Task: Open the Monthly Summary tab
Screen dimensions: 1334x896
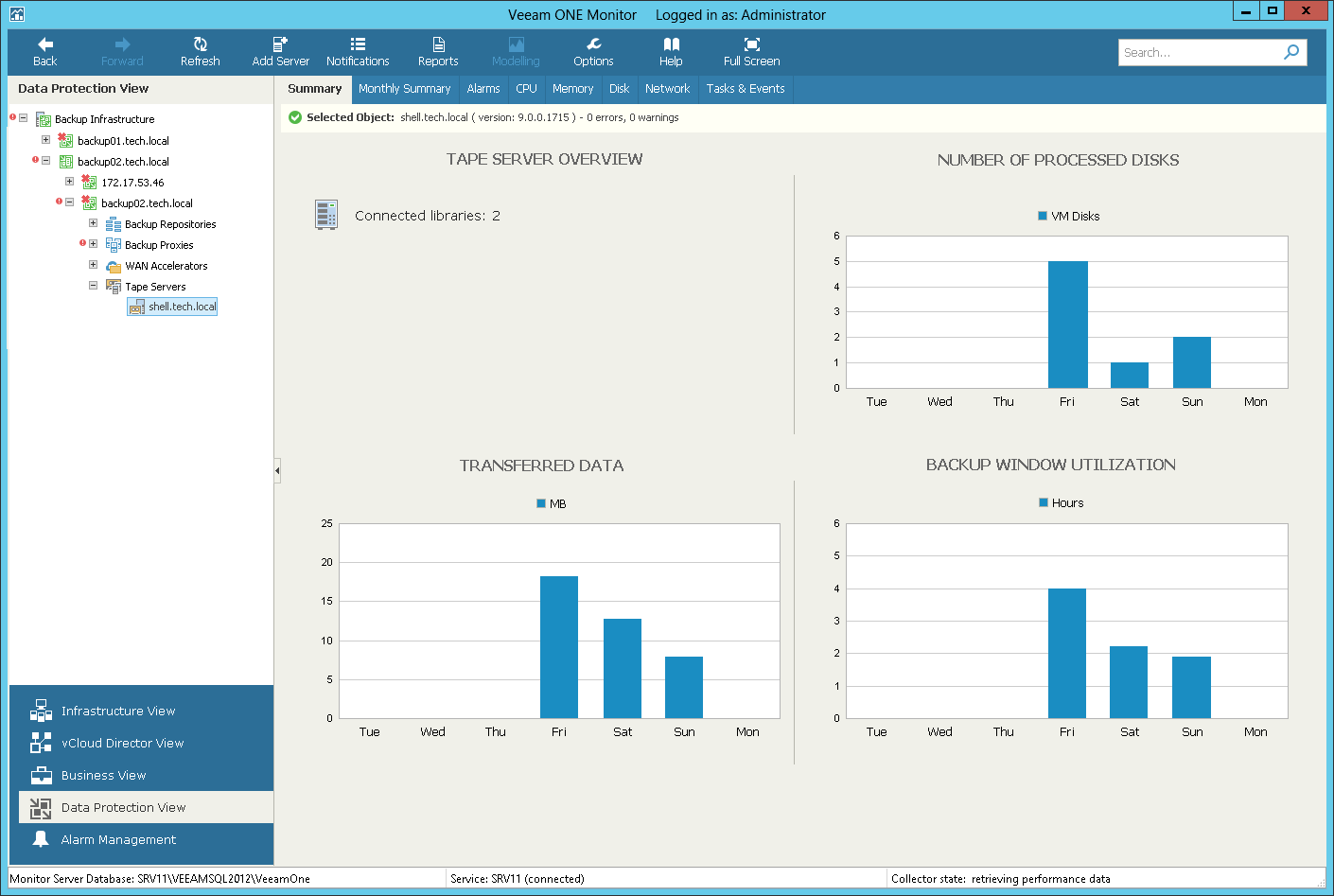Action: pos(404,89)
